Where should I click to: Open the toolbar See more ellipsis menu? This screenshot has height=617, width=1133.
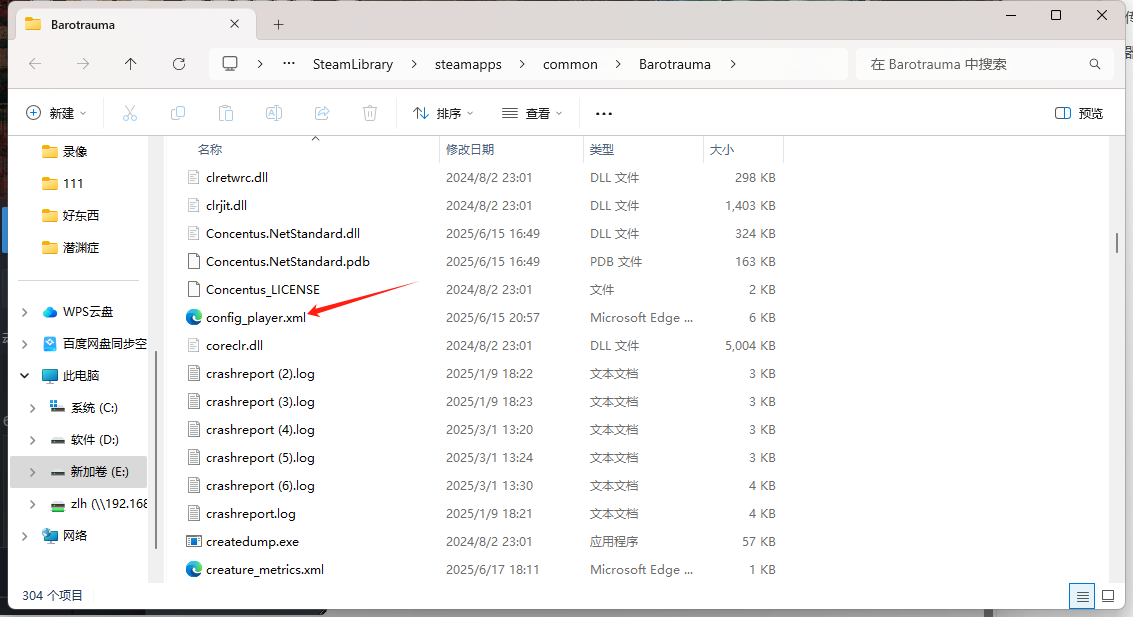pyautogui.click(x=604, y=113)
